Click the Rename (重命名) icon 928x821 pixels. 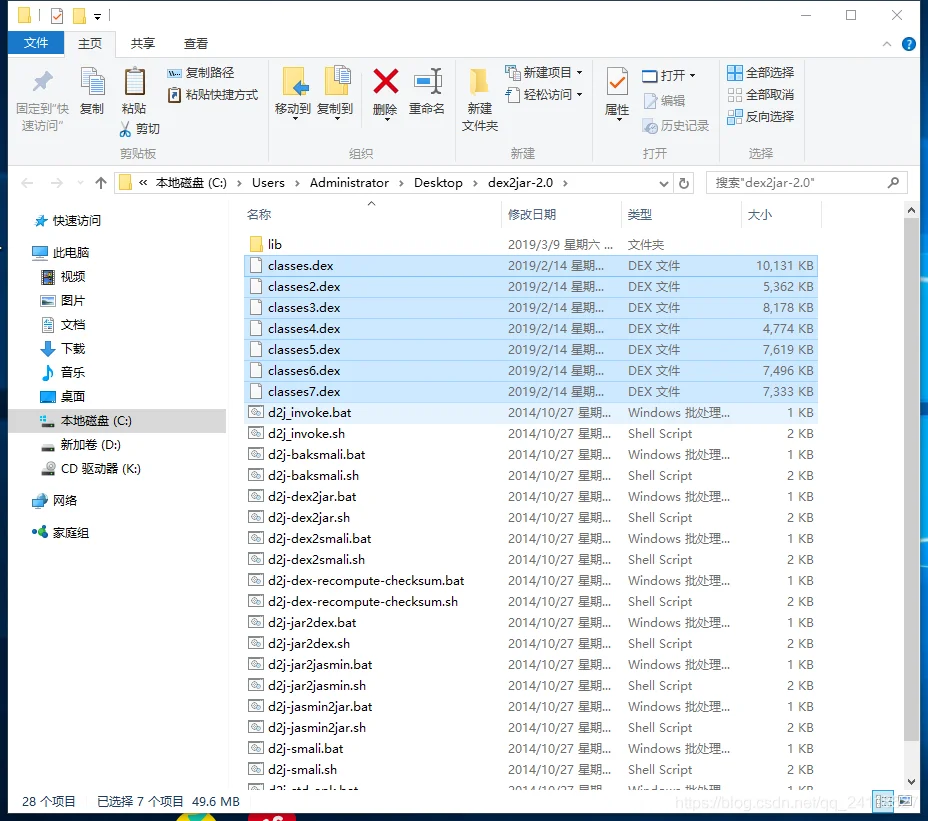pyautogui.click(x=427, y=82)
